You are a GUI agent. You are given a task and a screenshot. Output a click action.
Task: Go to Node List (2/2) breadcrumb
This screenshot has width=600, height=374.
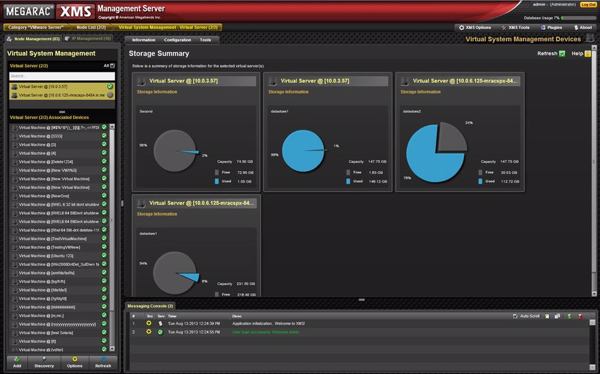[91, 28]
